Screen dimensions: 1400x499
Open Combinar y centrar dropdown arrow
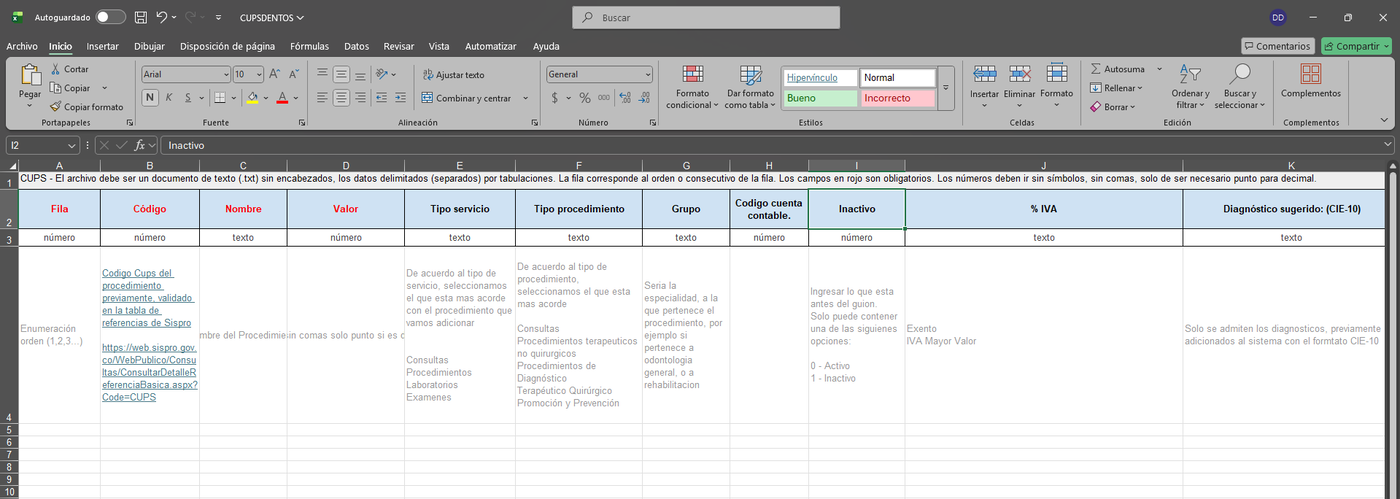coord(525,98)
